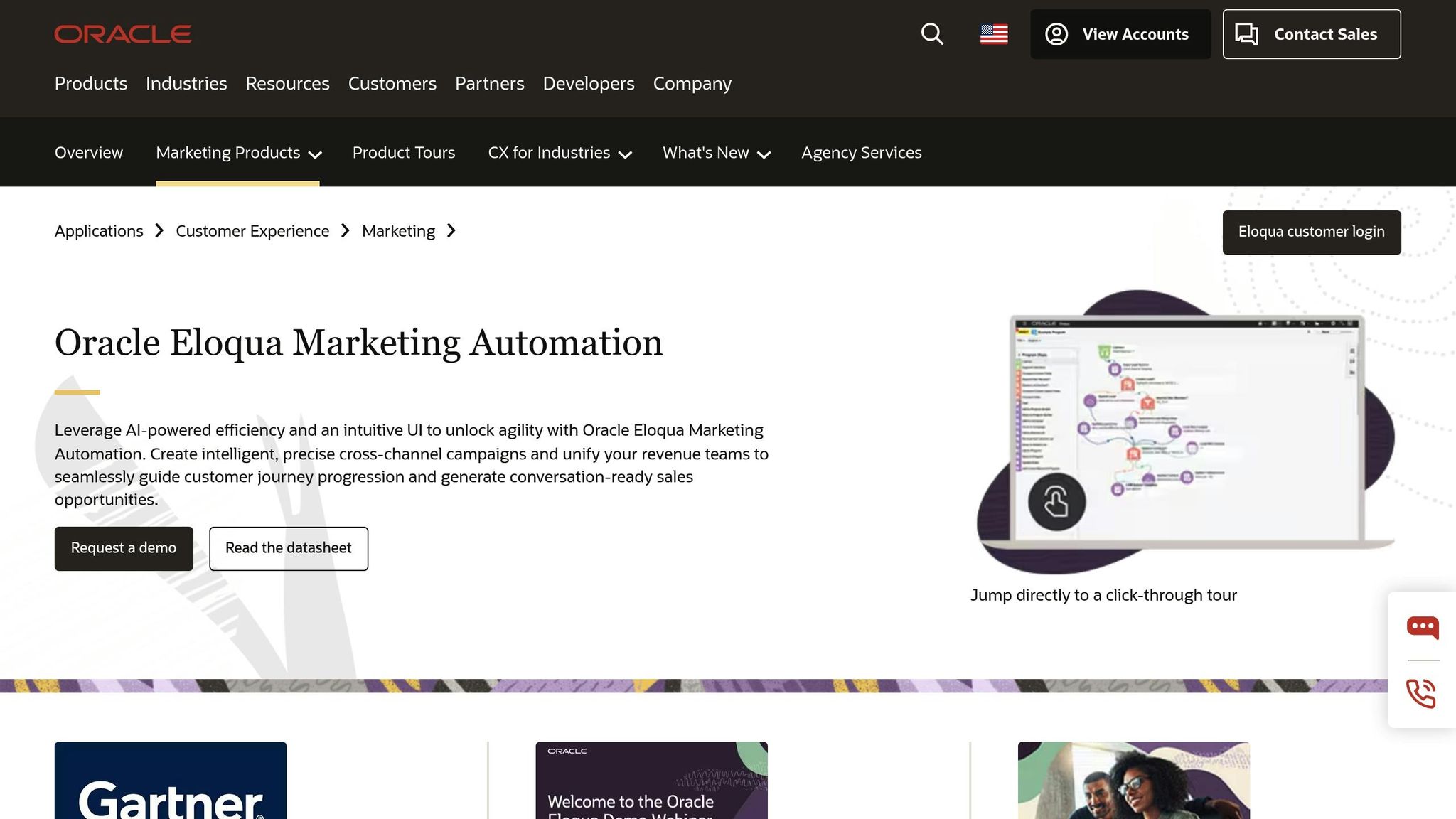
Task: Open the Gartner thumbnail card
Action: pos(171,780)
